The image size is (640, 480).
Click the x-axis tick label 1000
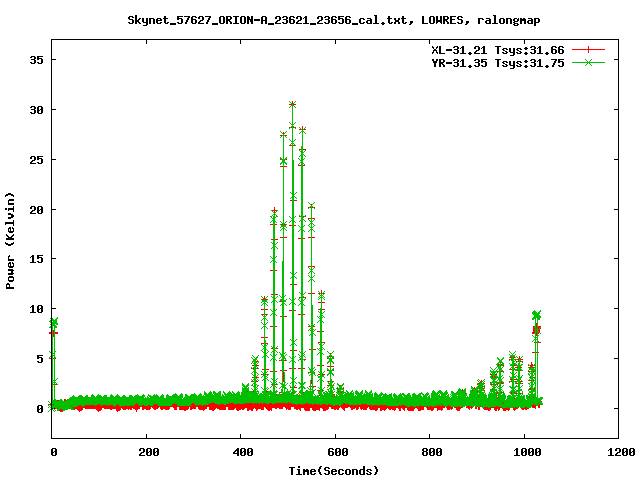tap(527, 452)
